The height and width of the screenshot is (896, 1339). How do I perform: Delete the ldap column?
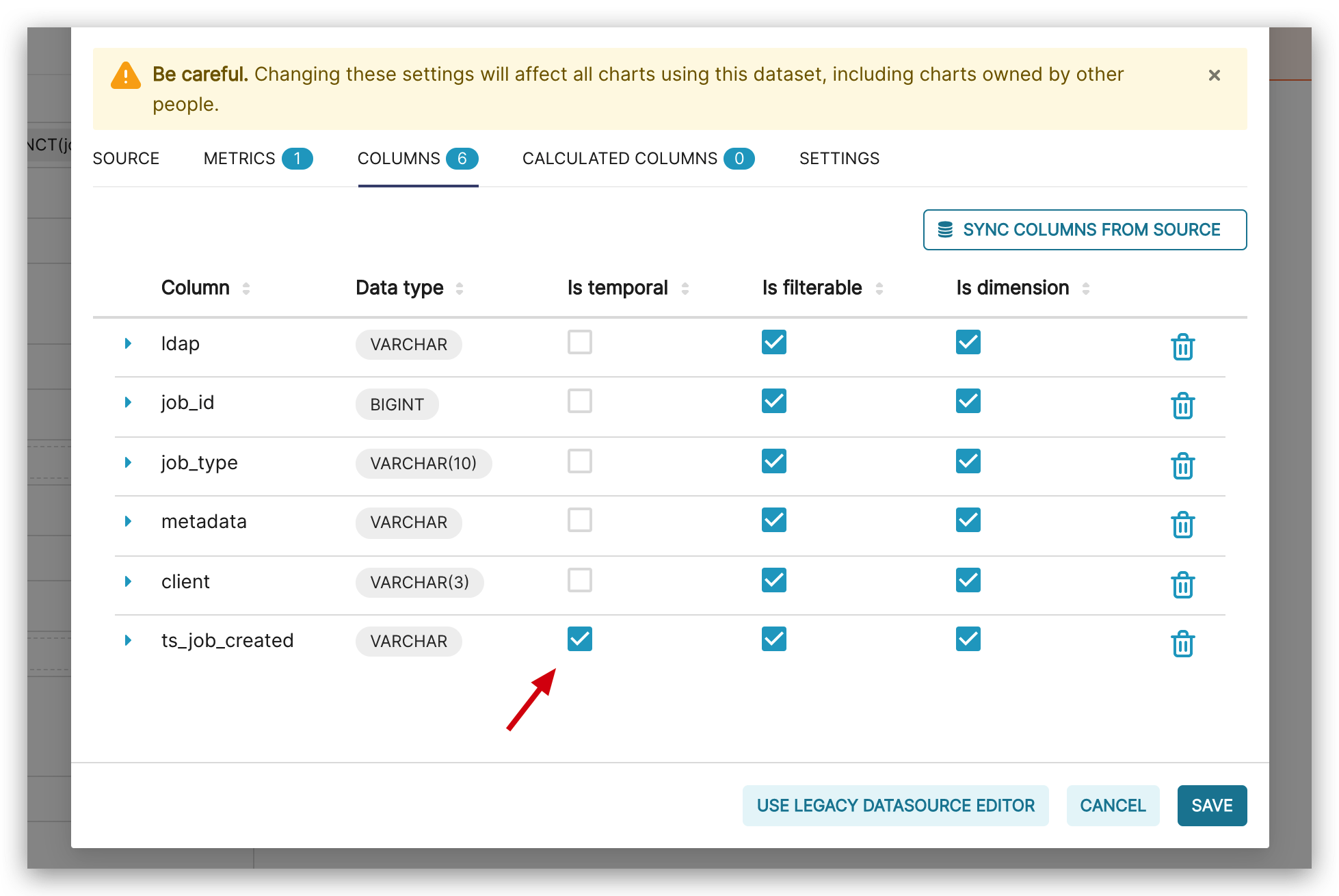tap(1183, 347)
